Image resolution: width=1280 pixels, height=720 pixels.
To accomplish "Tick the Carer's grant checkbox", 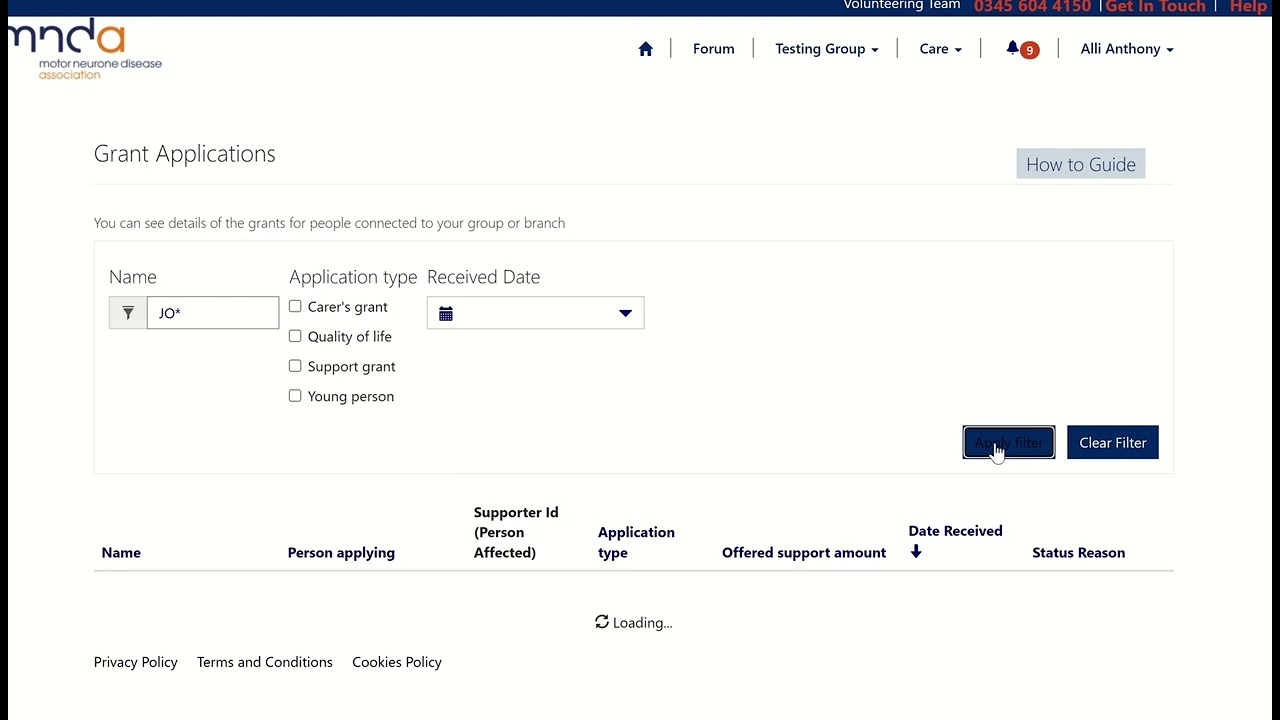I will 295,307.
